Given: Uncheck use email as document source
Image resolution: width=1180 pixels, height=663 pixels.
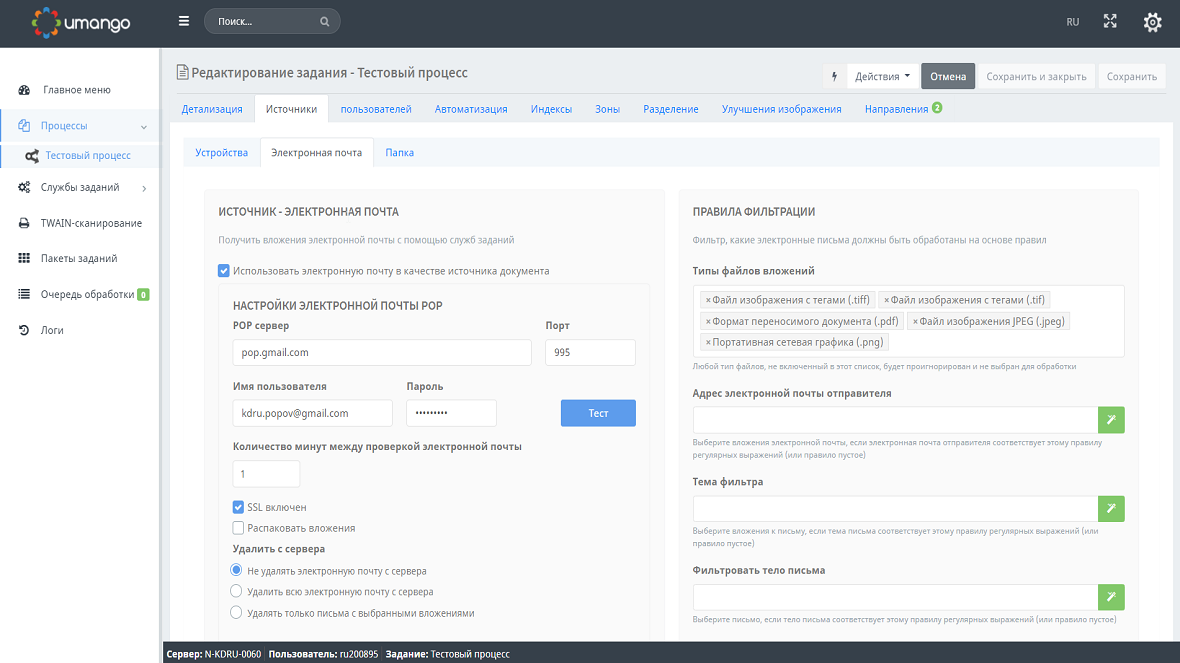Looking at the screenshot, I should tap(224, 270).
